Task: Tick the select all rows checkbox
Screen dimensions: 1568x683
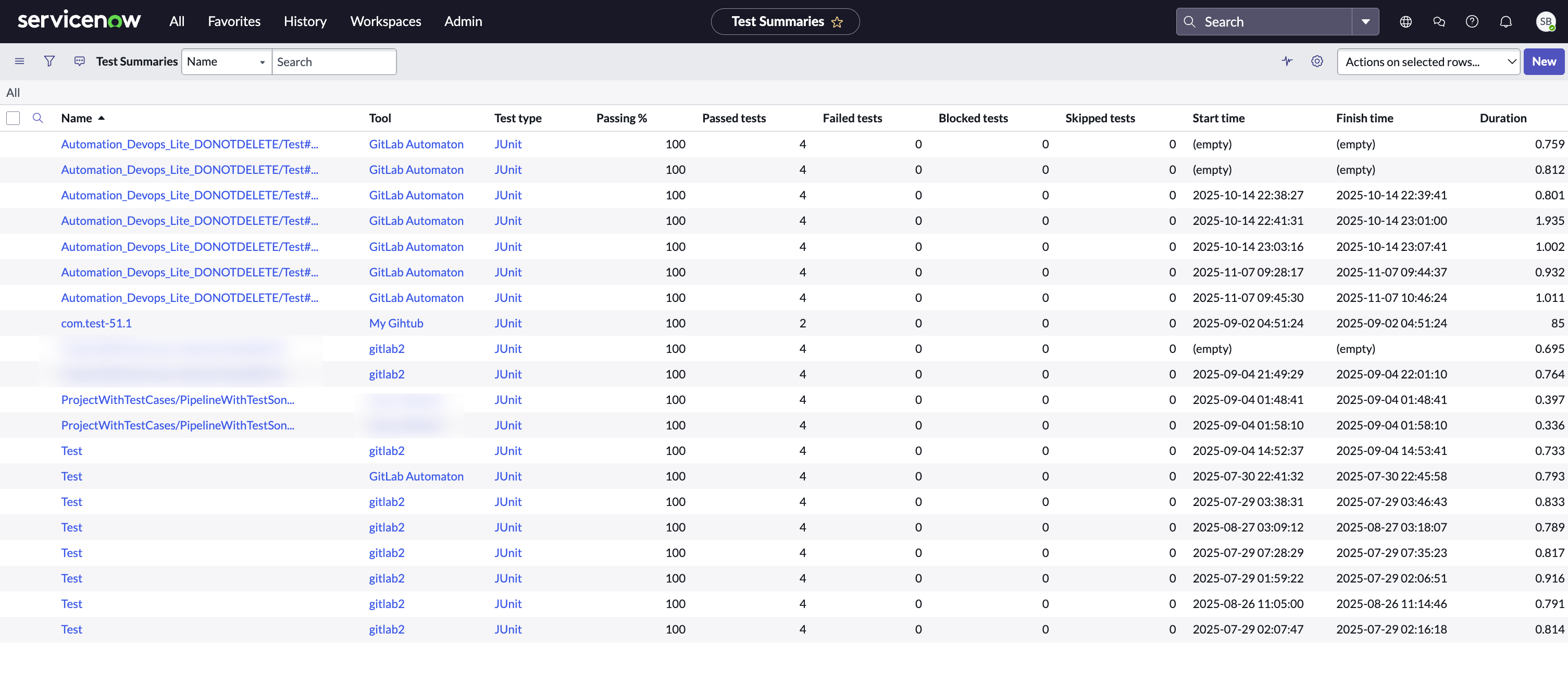Action: [13, 118]
